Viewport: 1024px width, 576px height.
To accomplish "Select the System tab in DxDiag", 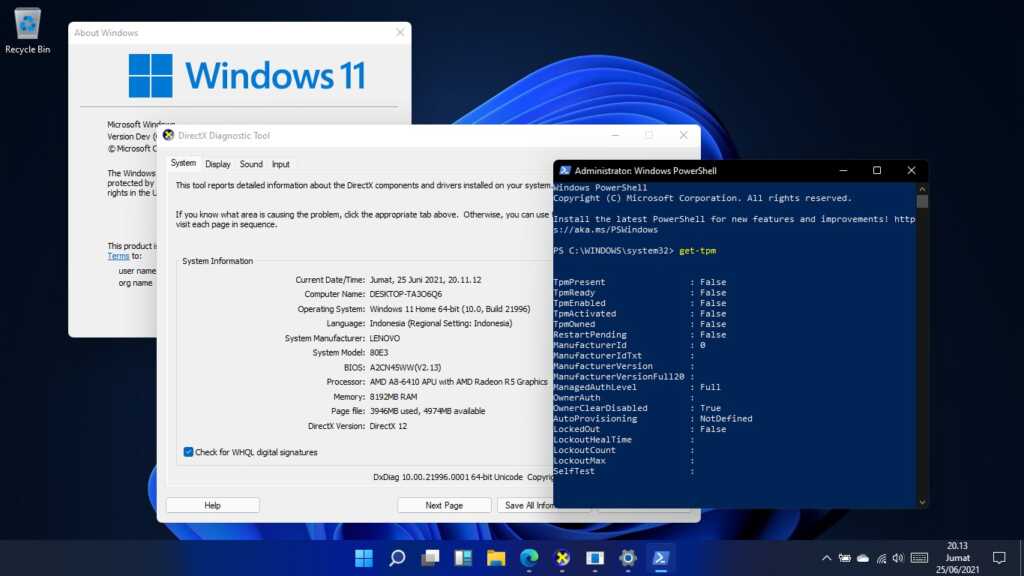I will 183,163.
